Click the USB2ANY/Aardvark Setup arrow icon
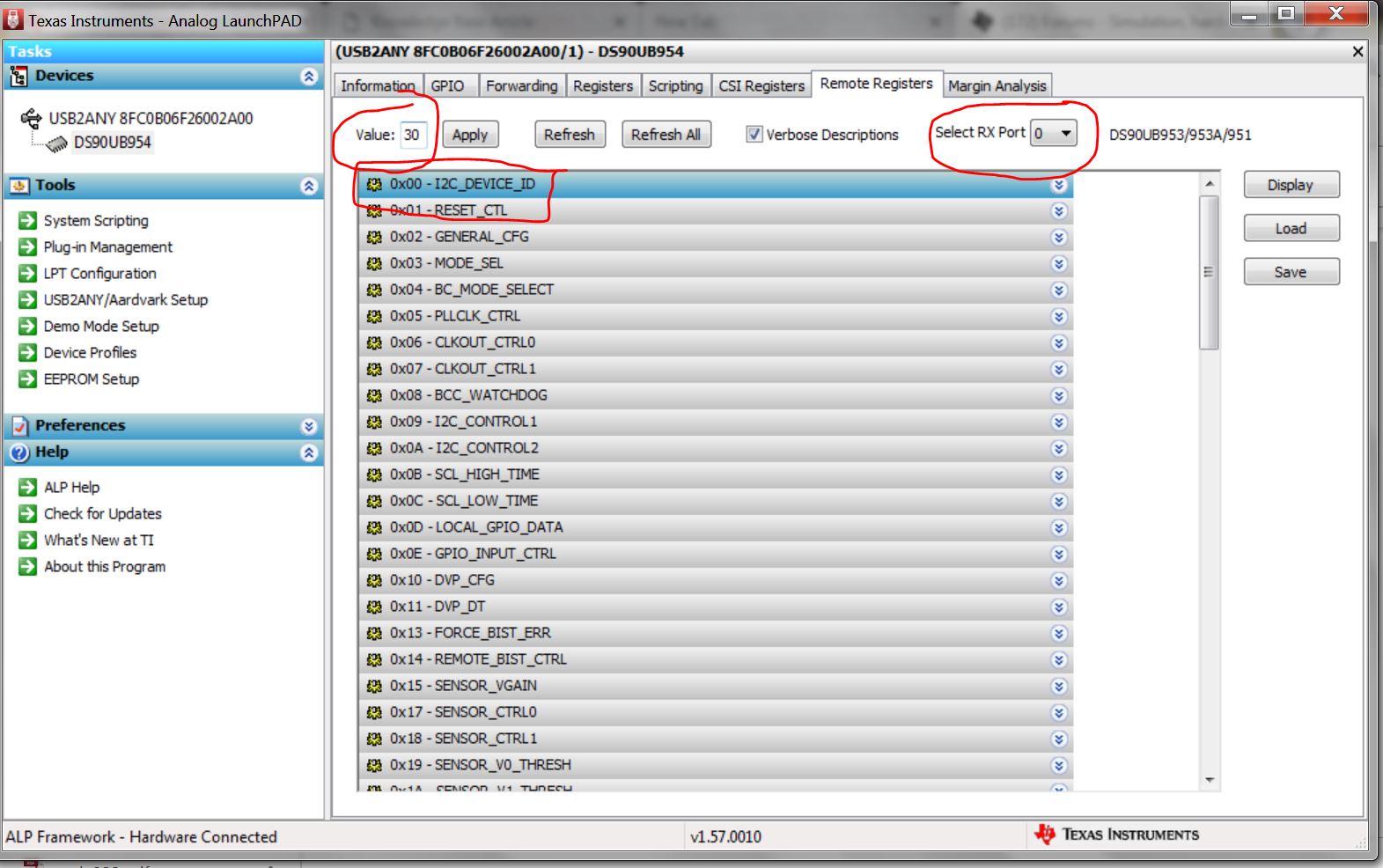Image resolution: width=1383 pixels, height=868 pixels. [27, 300]
